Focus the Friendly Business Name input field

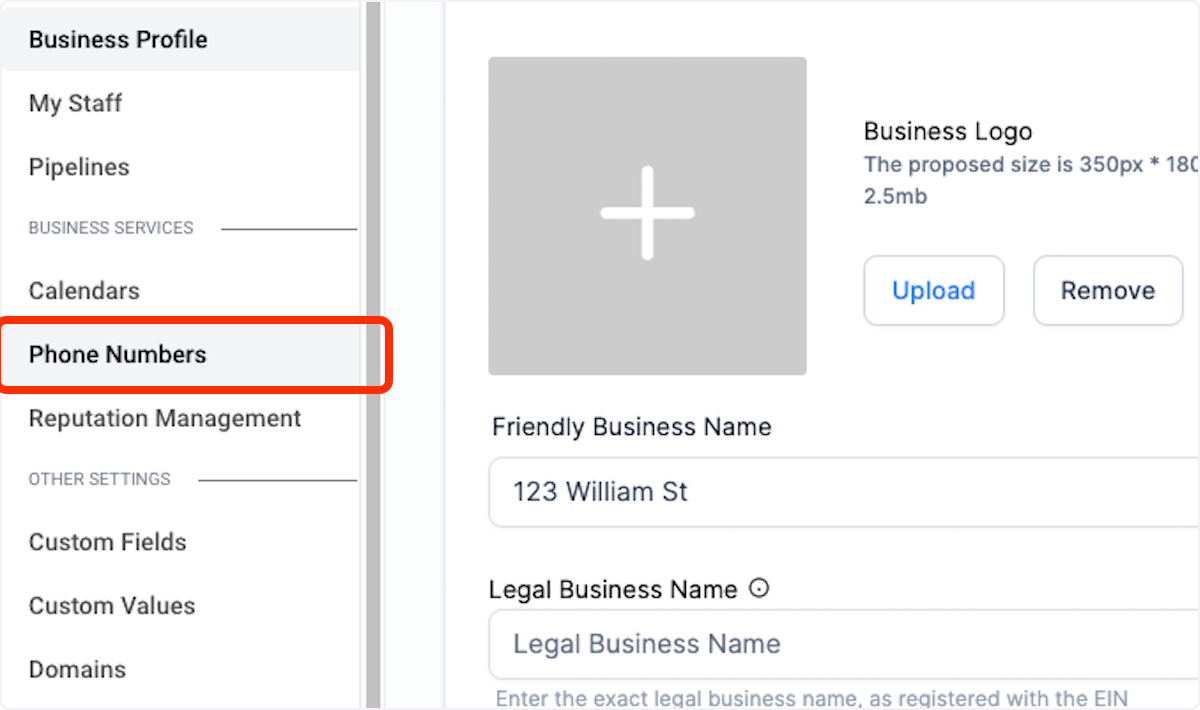(x=840, y=492)
